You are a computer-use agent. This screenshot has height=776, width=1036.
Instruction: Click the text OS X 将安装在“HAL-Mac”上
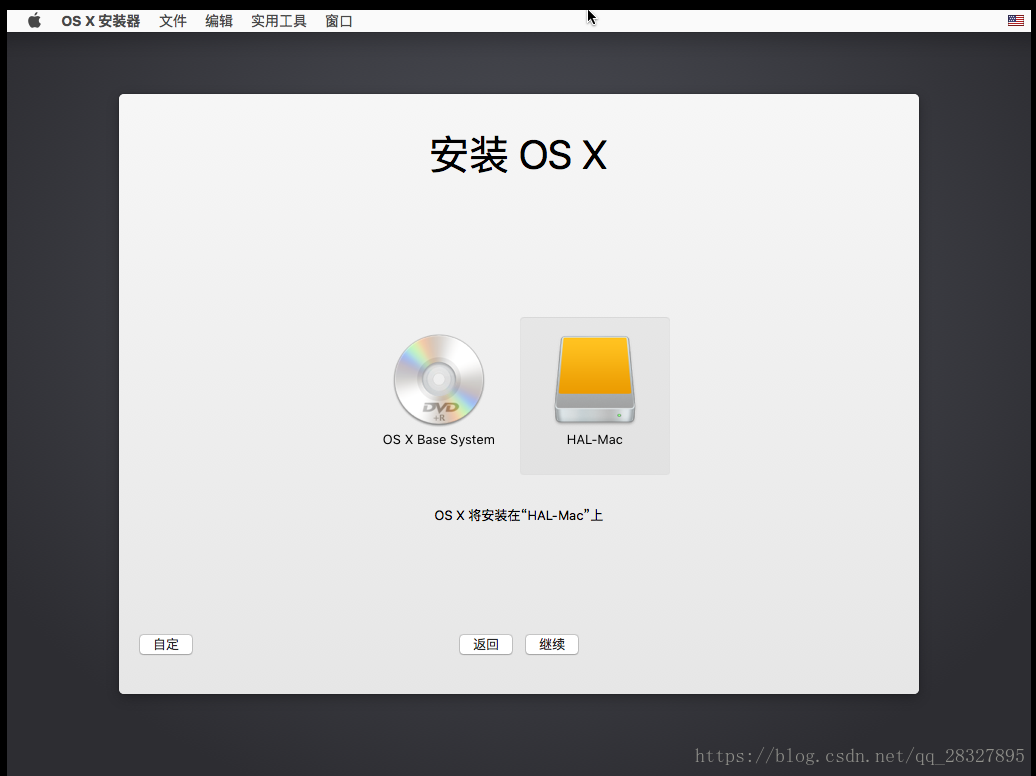pos(519,516)
